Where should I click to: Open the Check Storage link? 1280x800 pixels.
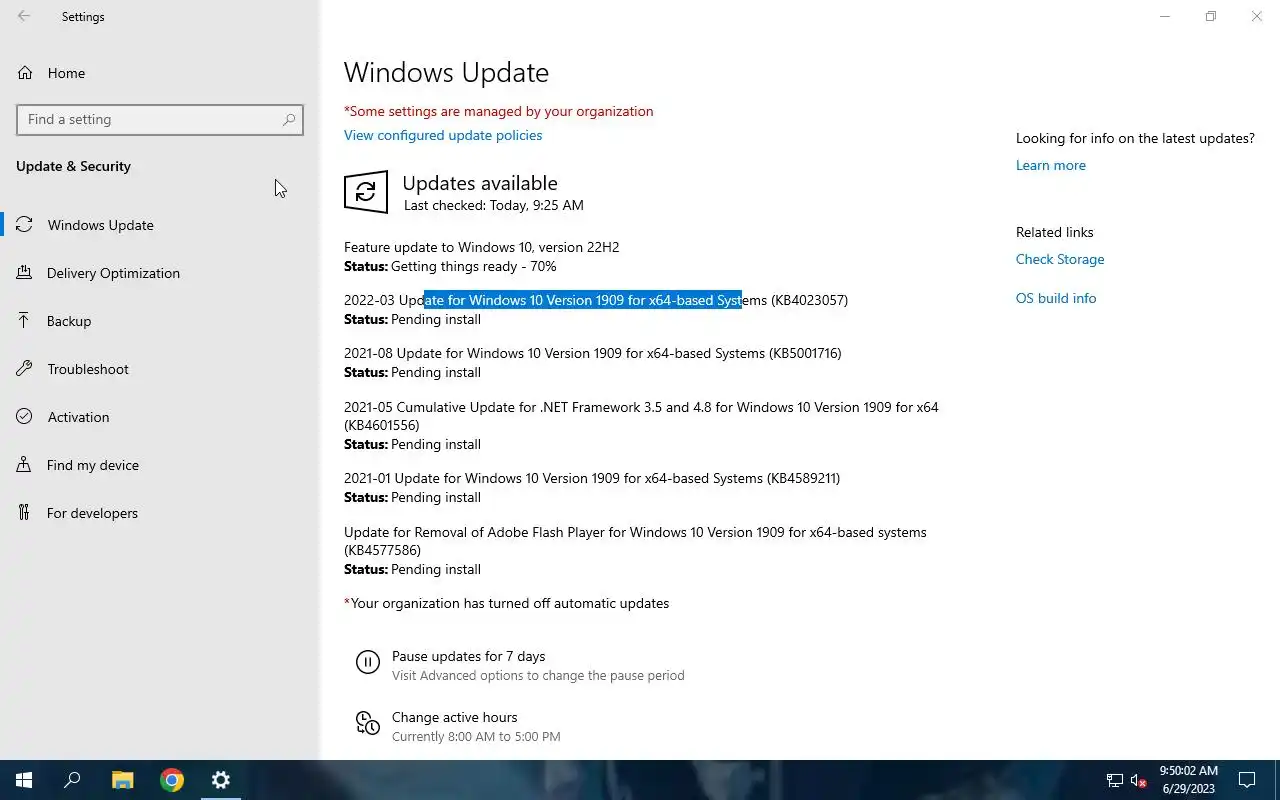click(x=1060, y=259)
